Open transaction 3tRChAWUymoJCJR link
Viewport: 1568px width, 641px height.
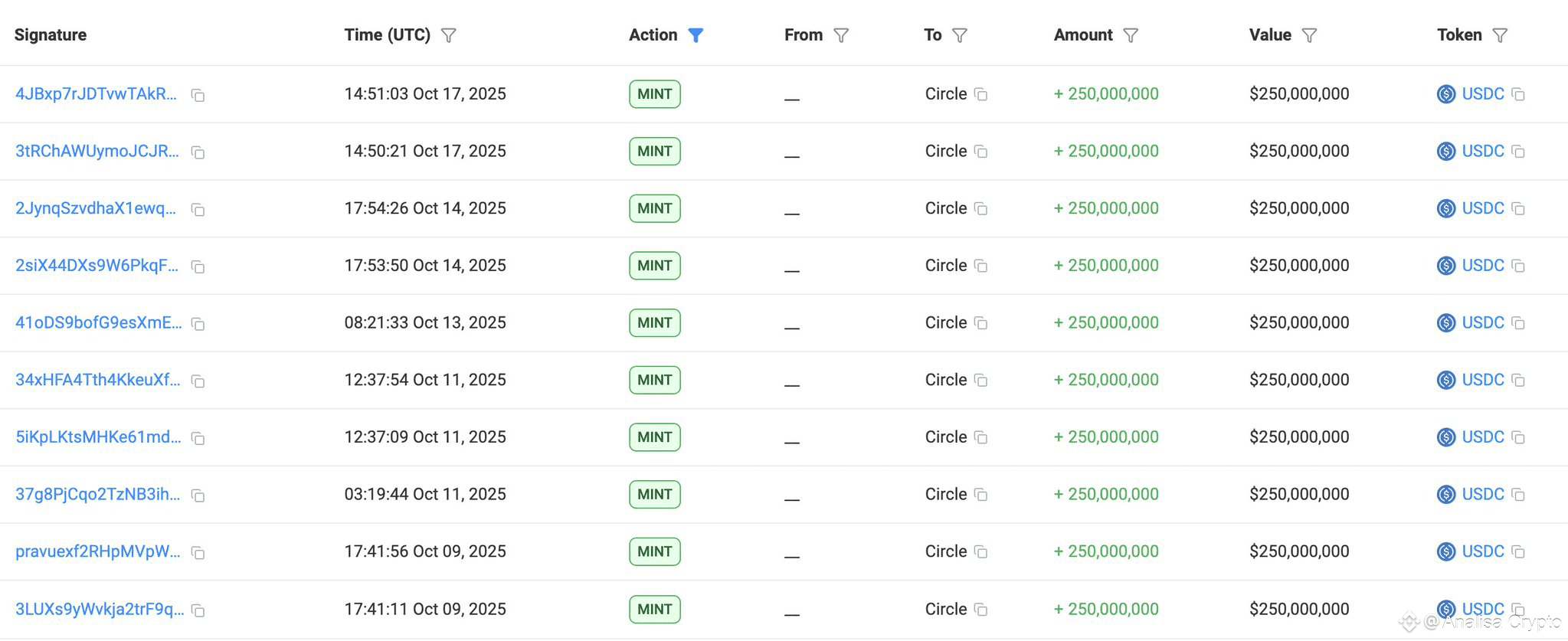click(97, 151)
